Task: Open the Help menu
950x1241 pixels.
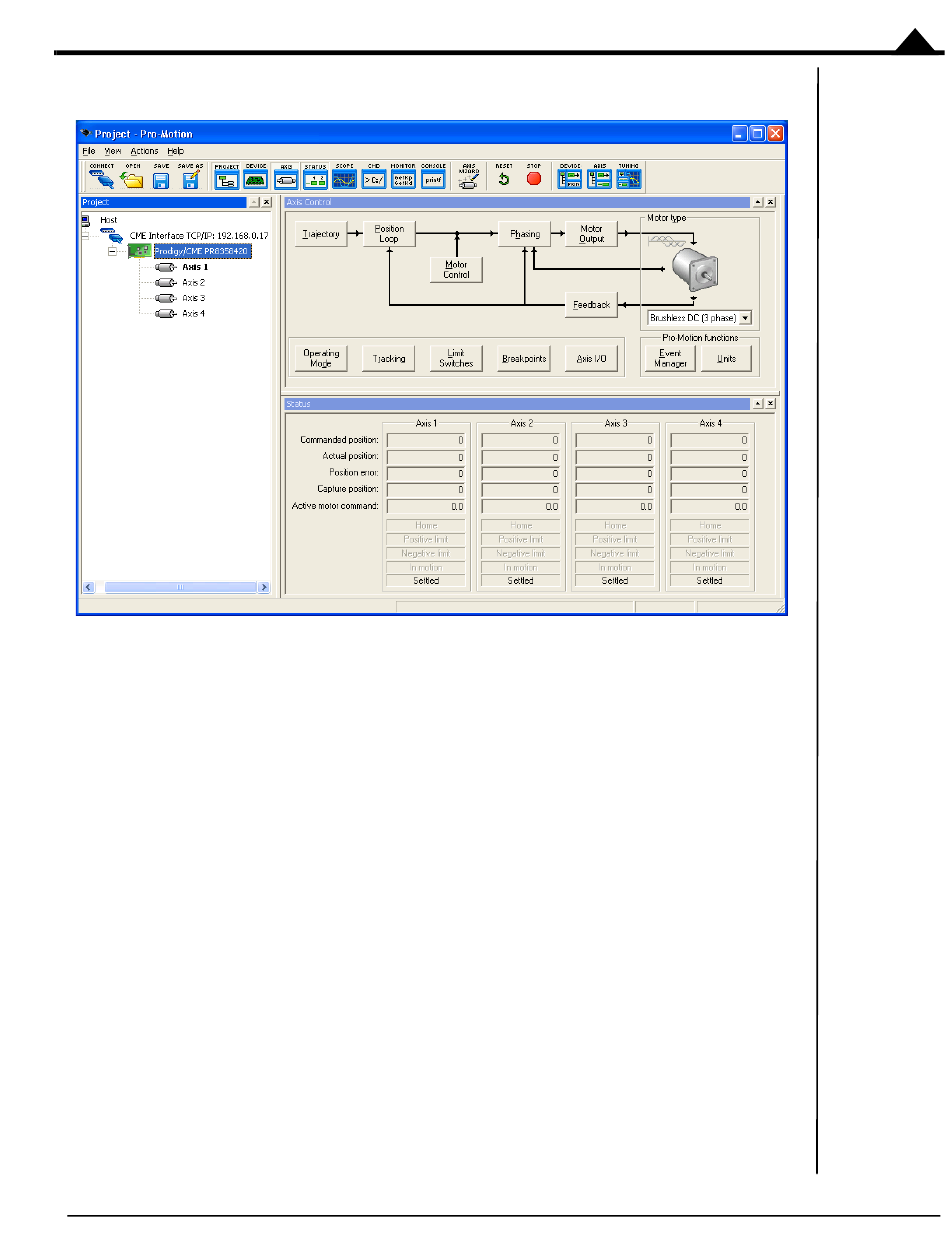Action: [176, 151]
